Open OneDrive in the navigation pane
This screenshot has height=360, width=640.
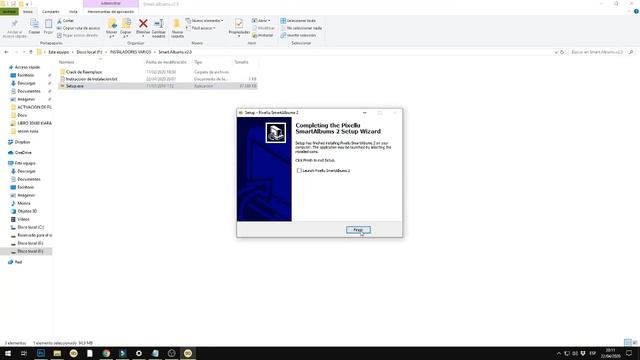coord(23,153)
